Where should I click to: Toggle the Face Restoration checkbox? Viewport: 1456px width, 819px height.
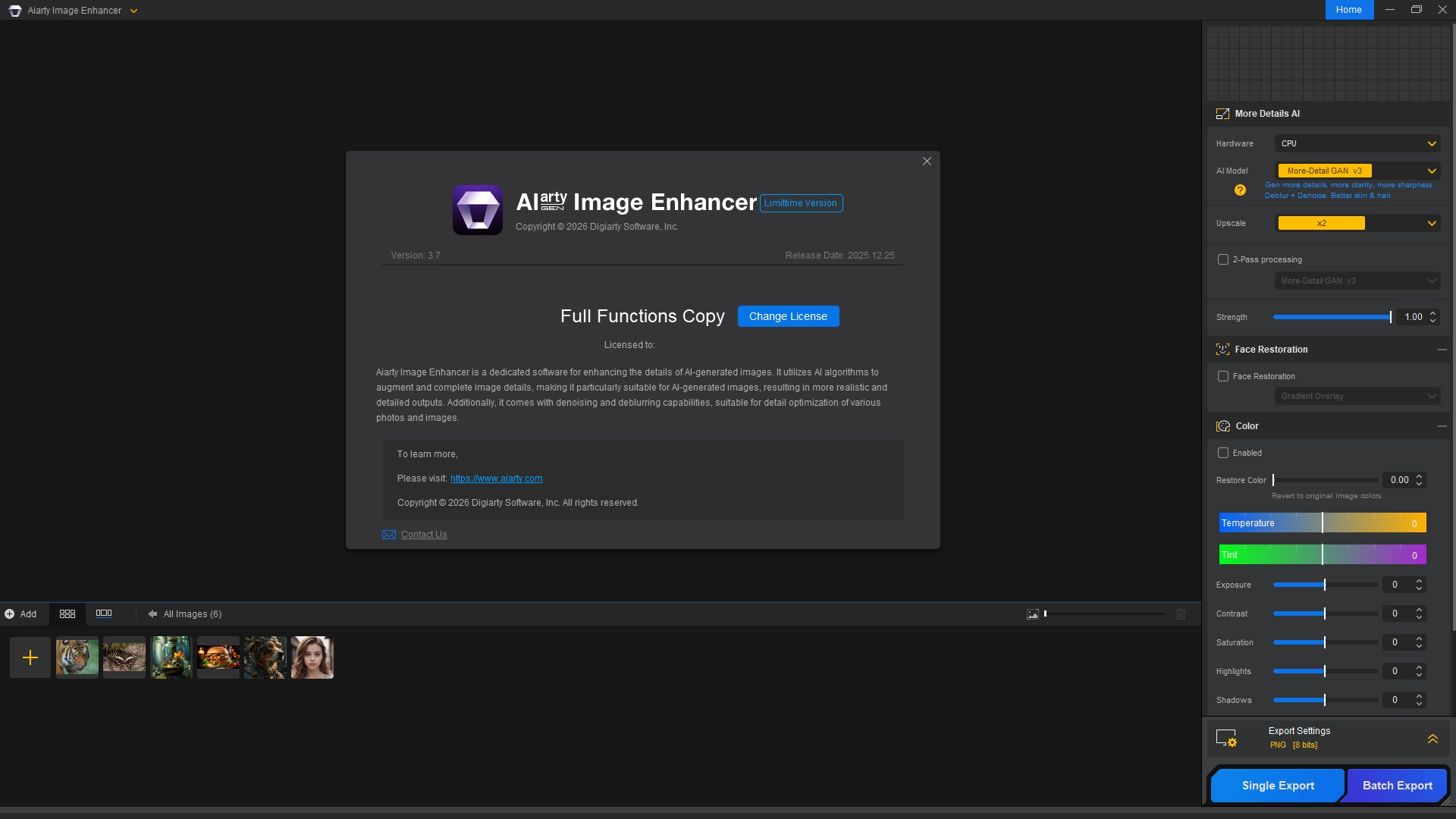pyautogui.click(x=1223, y=376)
